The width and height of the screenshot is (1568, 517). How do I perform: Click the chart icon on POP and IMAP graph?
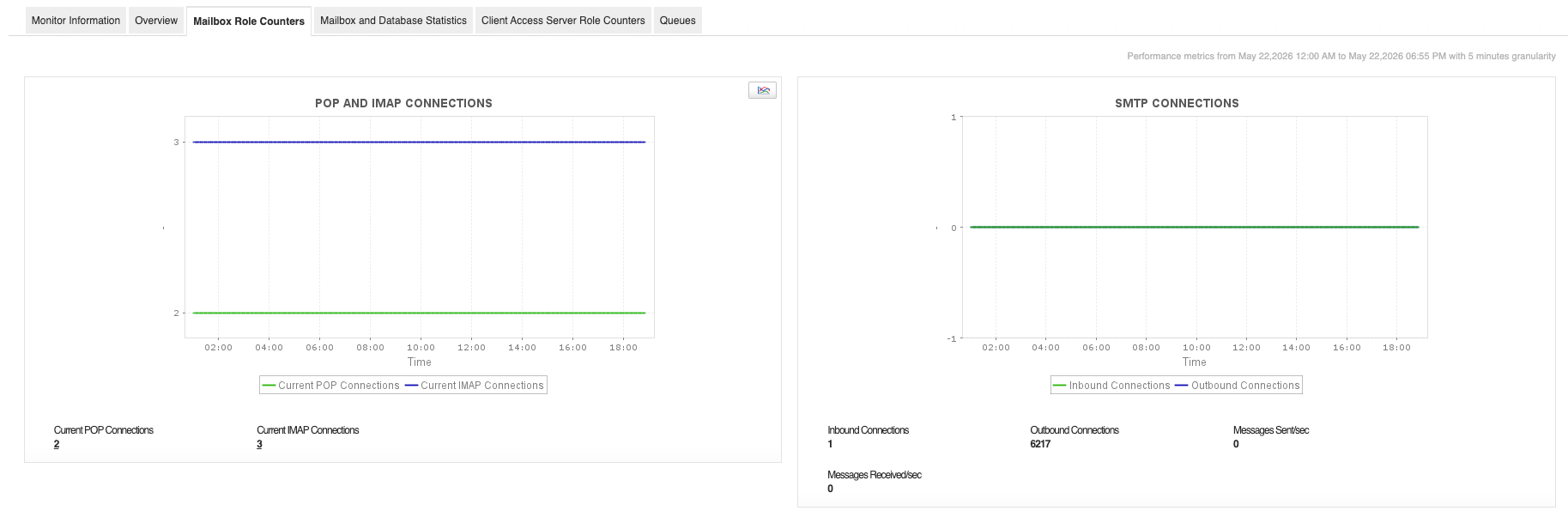762,90
